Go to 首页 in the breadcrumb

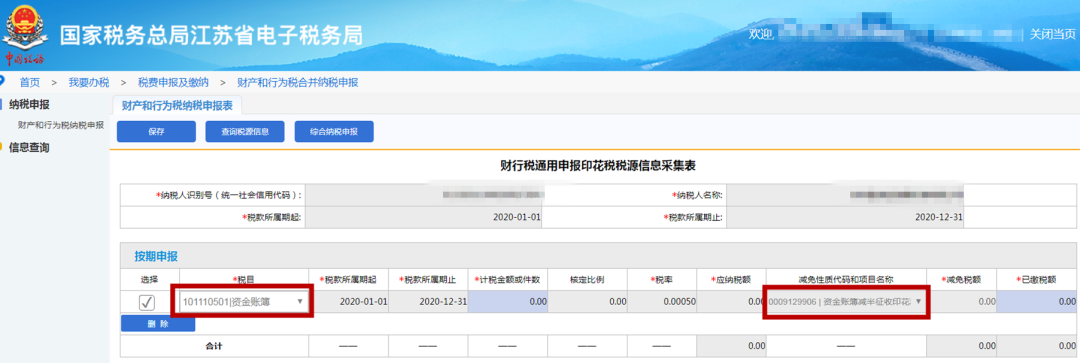click(30, 83)
